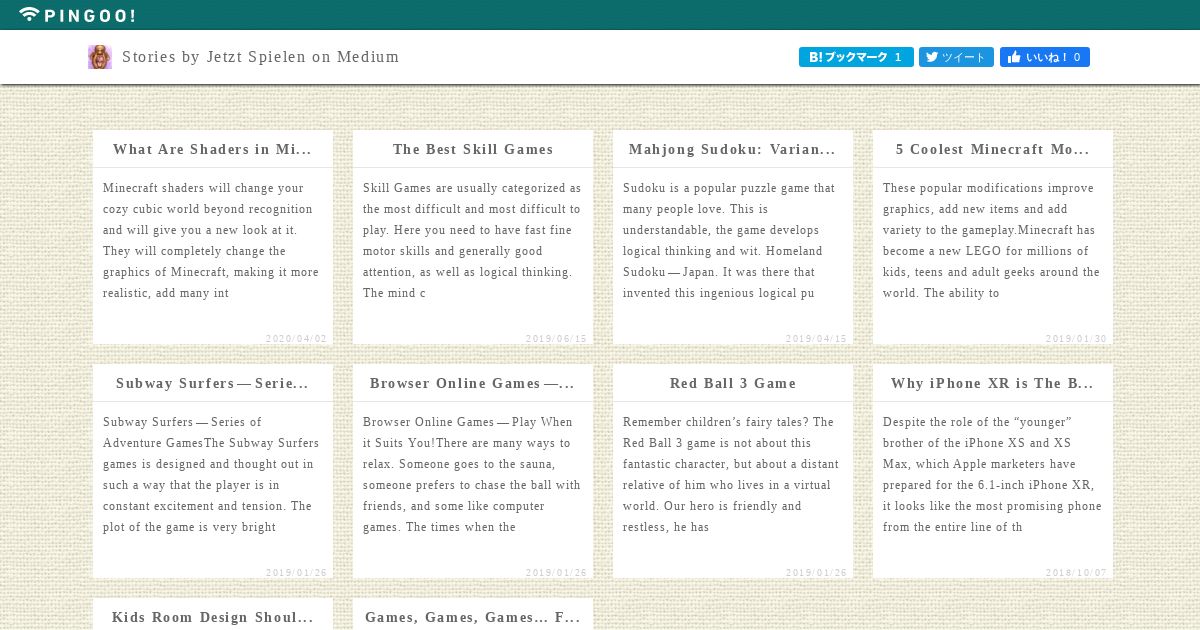This screenshot has width=1200, height=630.
Task: Click the date 2020/04/02
Action: pos(296,339)
